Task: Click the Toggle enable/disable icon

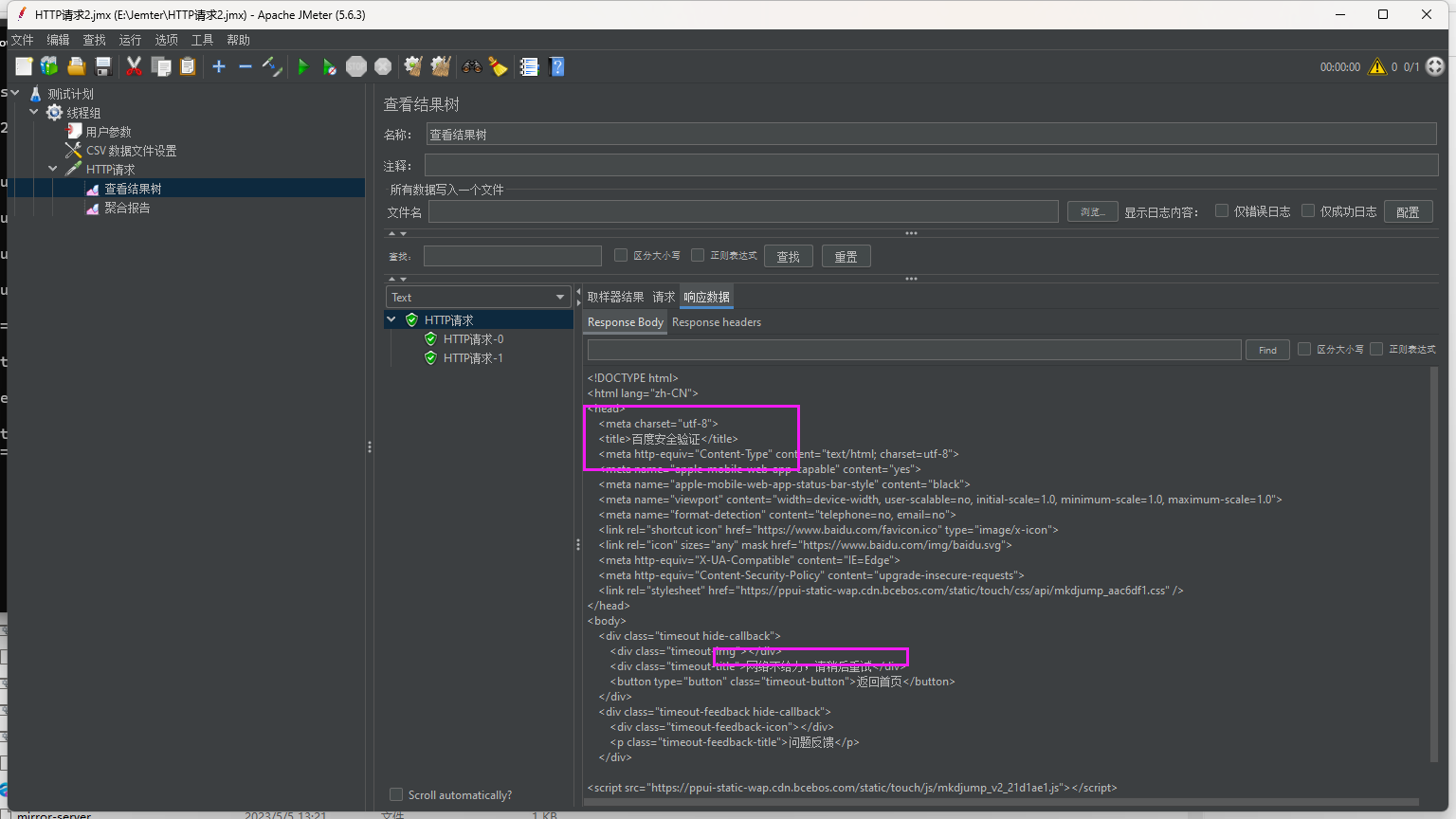Action: pyautogui.click(x=272, y=66)
